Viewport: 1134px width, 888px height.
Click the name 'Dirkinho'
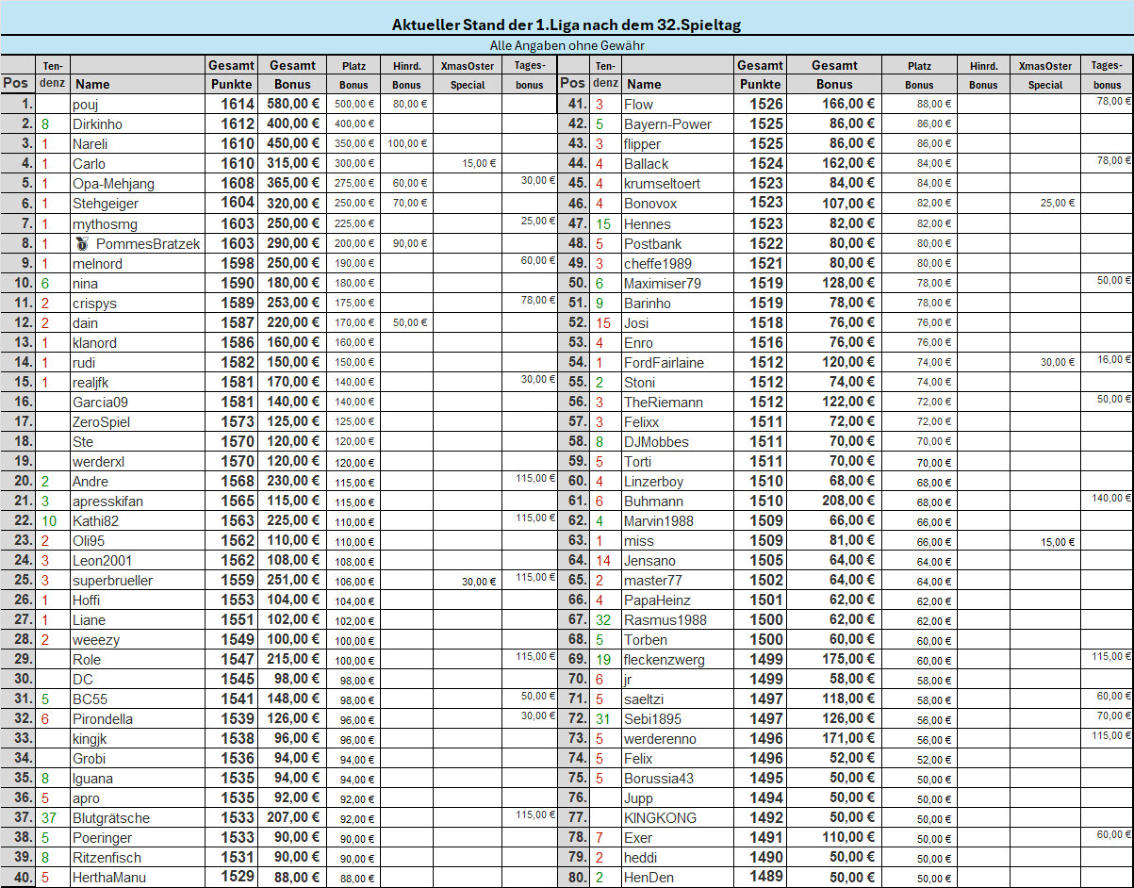point(97,124)
